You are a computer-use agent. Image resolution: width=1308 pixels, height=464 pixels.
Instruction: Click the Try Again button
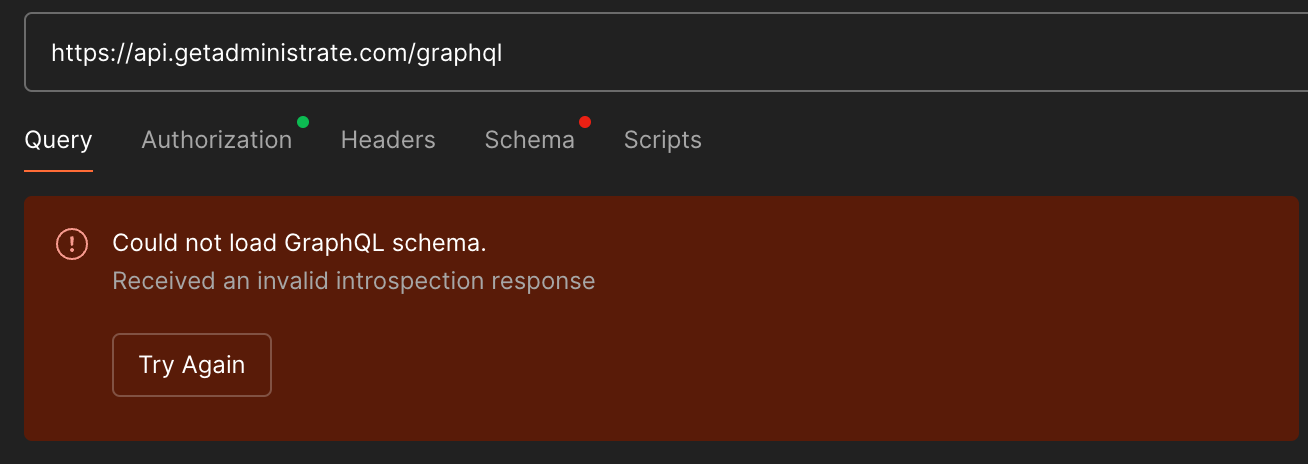tap(192, 365)
